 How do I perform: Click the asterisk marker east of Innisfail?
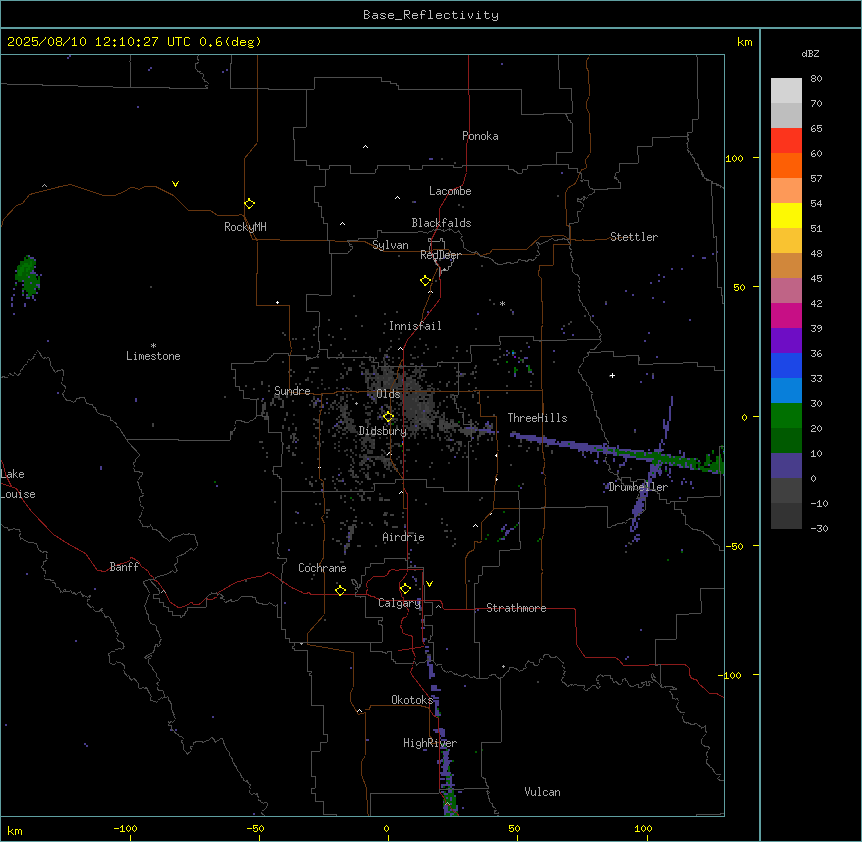pos(502,303)
